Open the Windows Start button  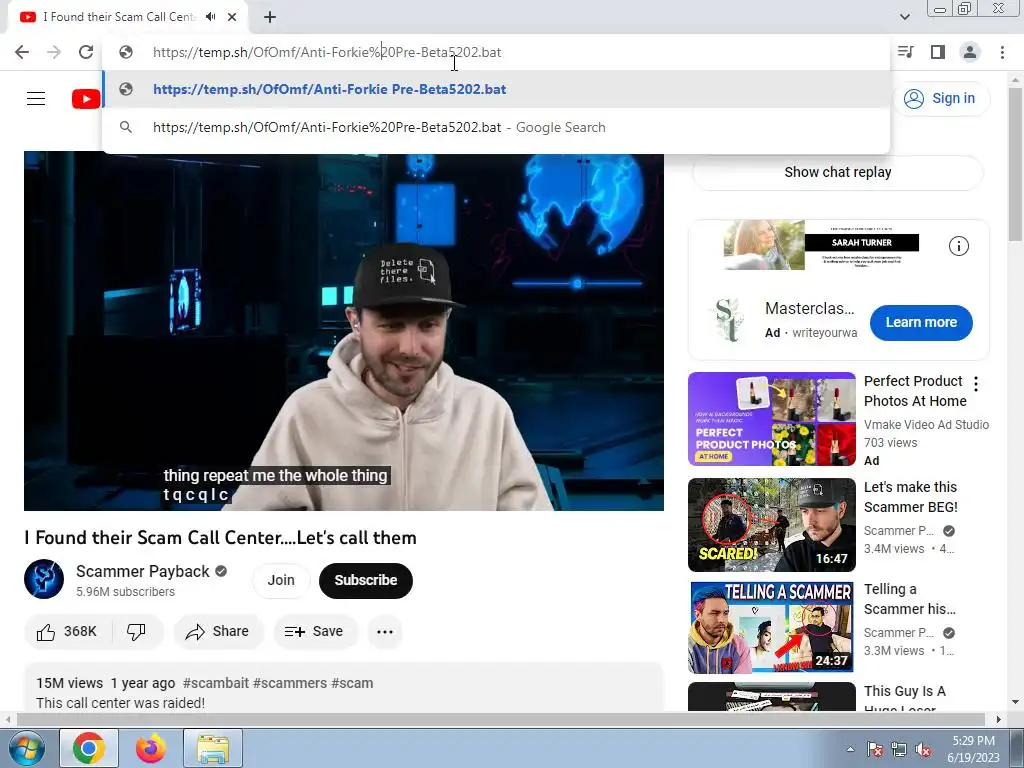[27, 748]
